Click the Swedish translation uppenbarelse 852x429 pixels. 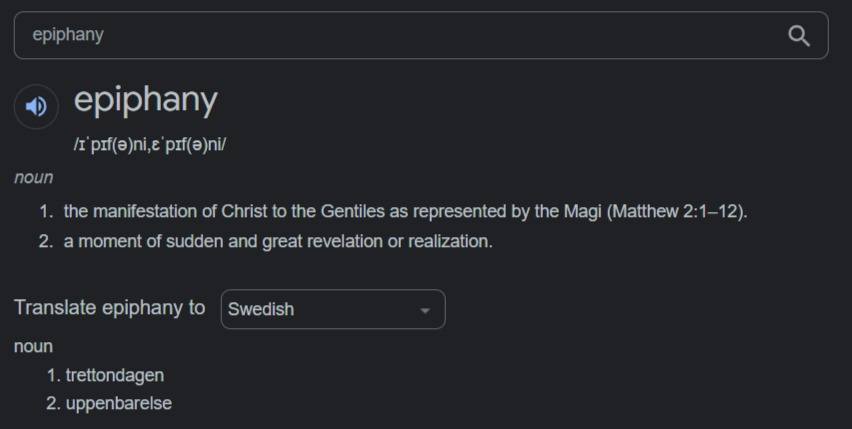(119, 405)
